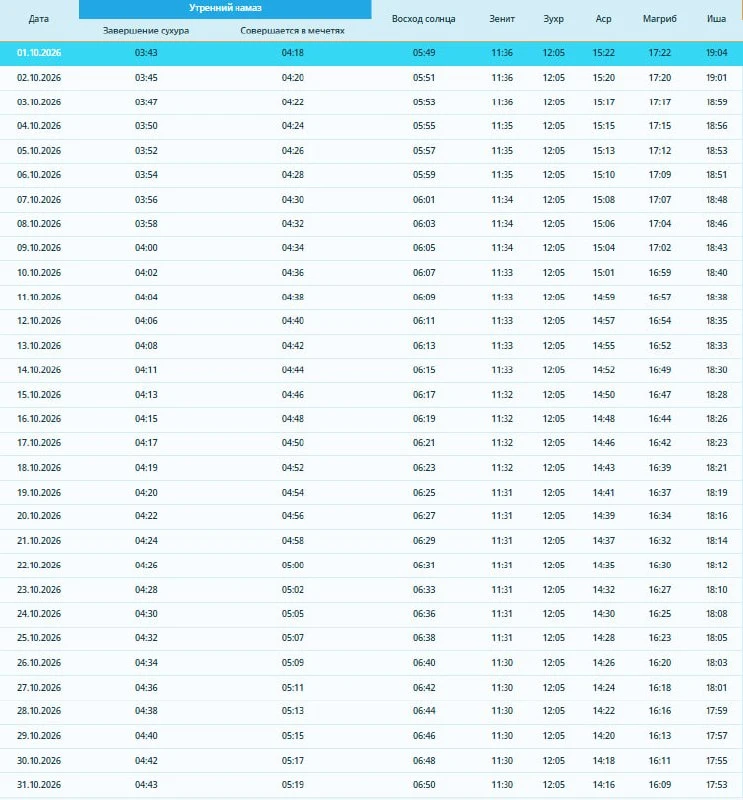
Task: Select date 10.10.2026
Action: point(39,272)
